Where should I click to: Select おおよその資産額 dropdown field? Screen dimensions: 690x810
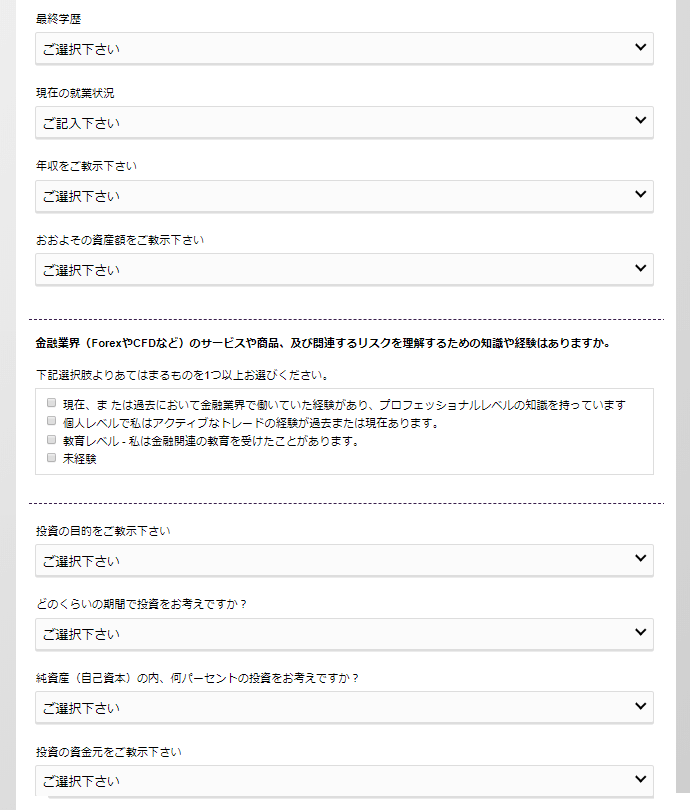pyautogui.click(x=344, y=270)
